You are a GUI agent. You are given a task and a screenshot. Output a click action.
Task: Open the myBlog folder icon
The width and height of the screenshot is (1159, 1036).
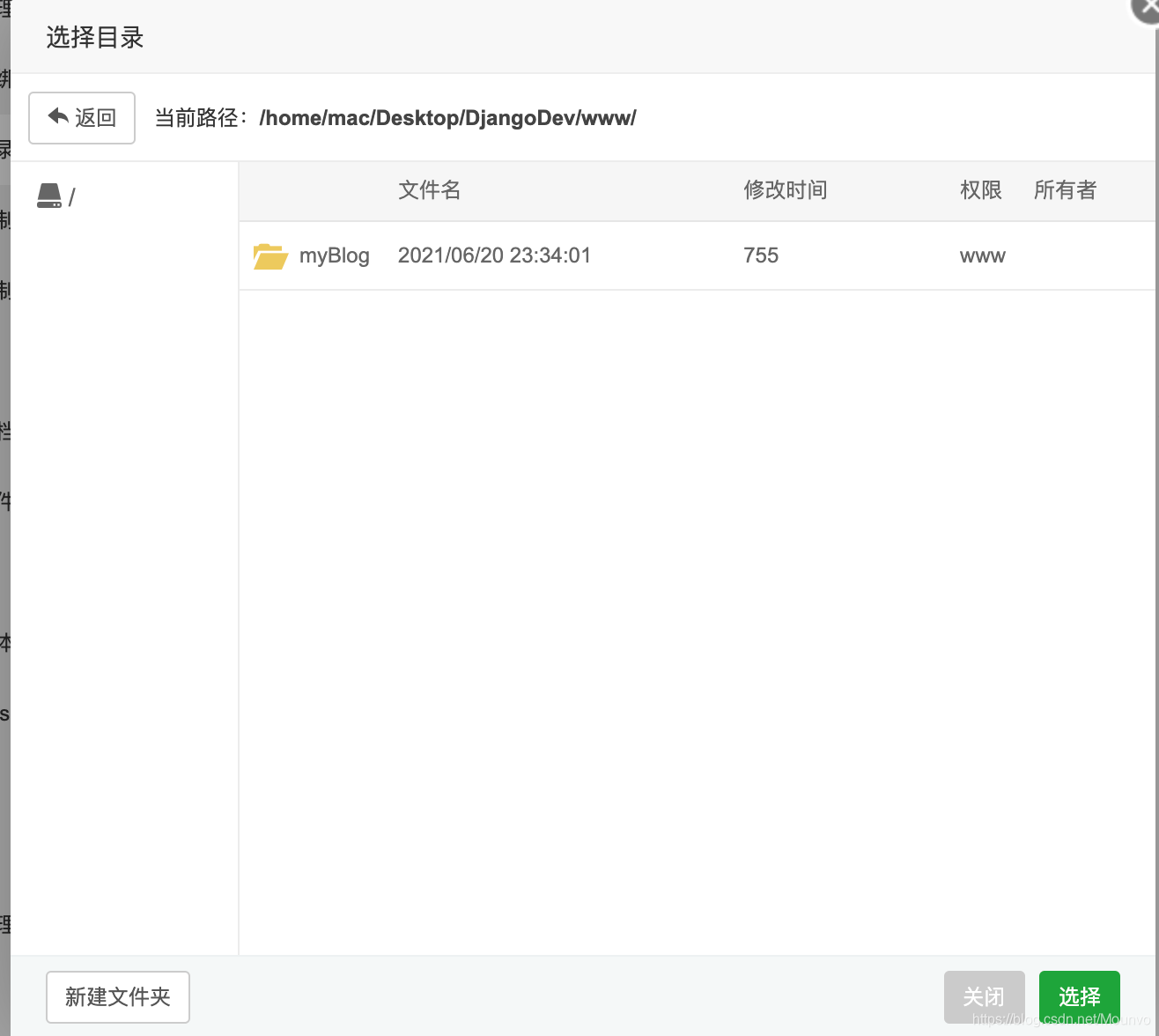point(270,255)
